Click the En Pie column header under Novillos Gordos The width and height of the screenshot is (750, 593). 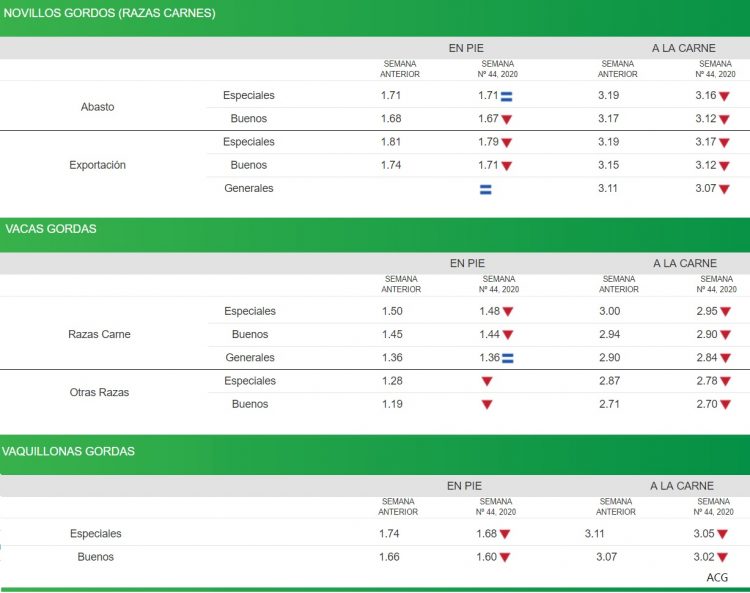point(466,48)
